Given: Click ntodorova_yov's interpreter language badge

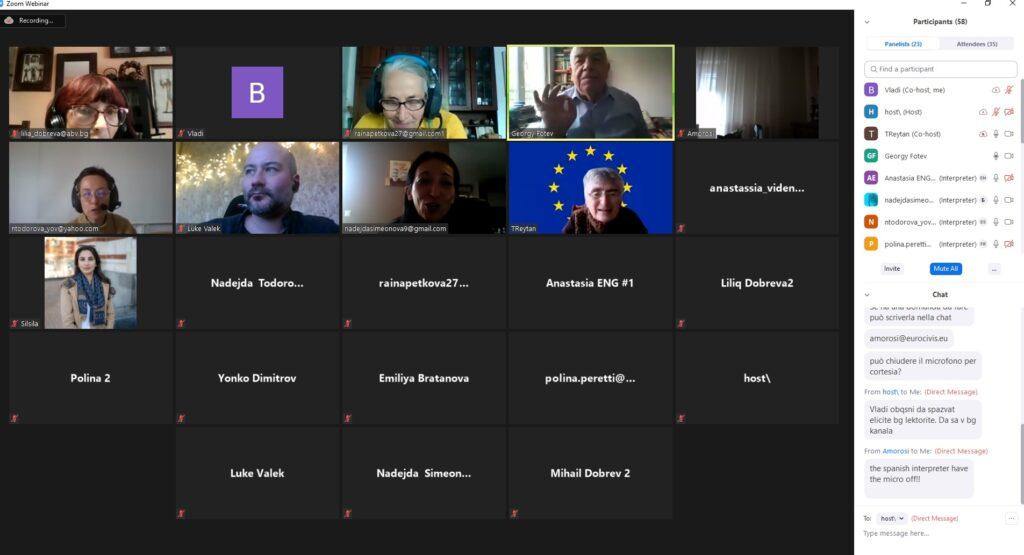Looking at the screenshot, I should click(983, 222).
